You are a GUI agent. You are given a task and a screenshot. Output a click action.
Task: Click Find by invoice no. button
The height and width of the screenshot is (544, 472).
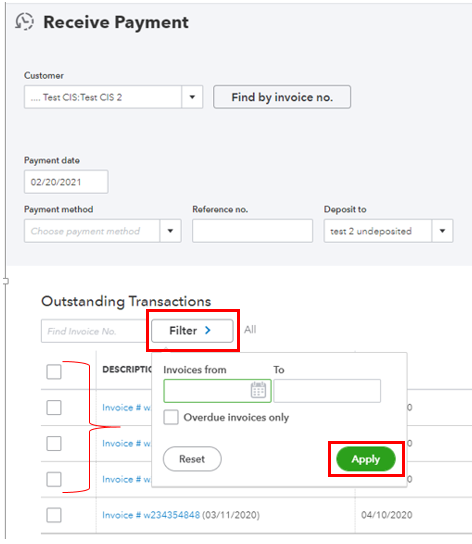[x=282, y=97]
